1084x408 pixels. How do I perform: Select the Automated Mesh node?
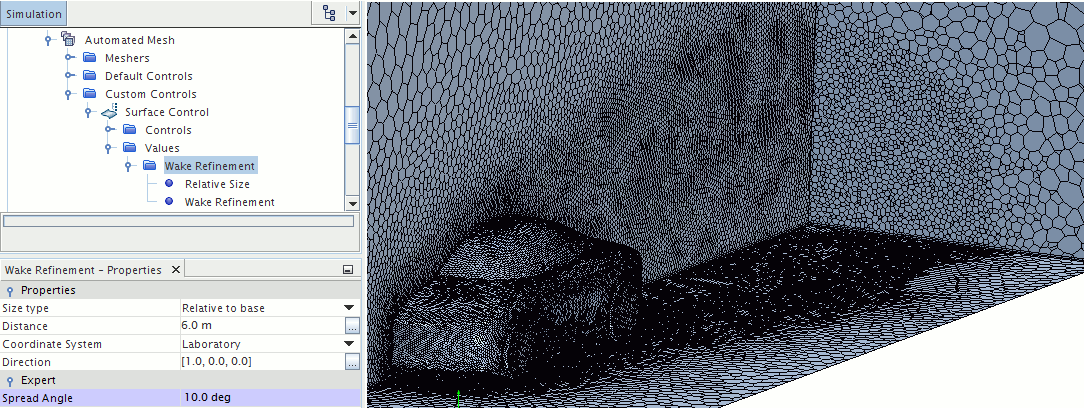coord(129,40)
